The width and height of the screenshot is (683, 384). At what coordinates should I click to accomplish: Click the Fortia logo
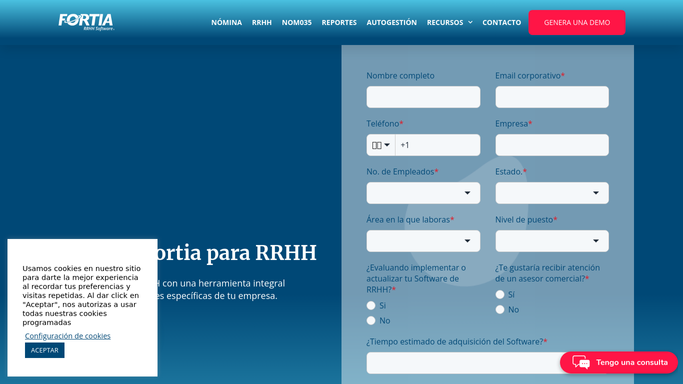tap(86, 22)
